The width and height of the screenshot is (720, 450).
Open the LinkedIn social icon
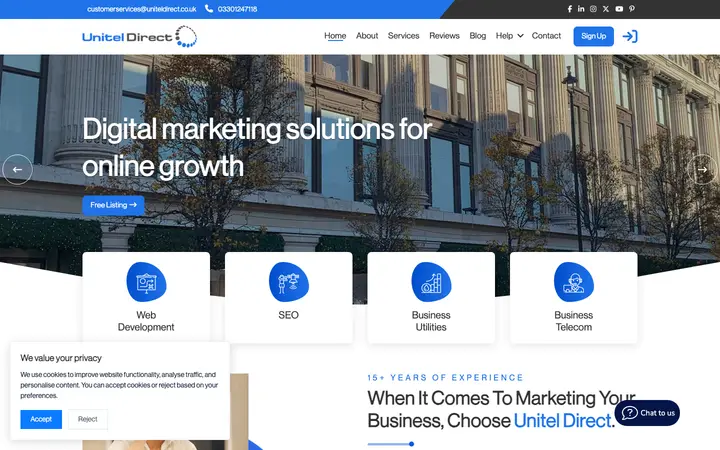coord(581,9)
